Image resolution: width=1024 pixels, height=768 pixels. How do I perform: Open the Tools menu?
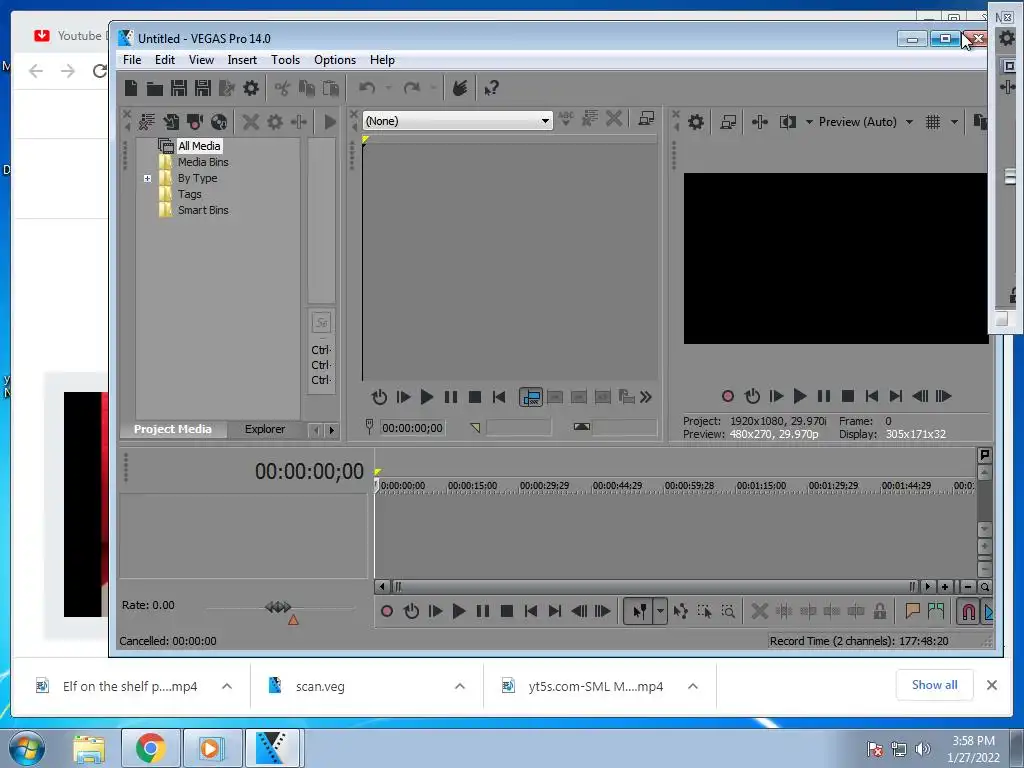click(x=285, y=59)
